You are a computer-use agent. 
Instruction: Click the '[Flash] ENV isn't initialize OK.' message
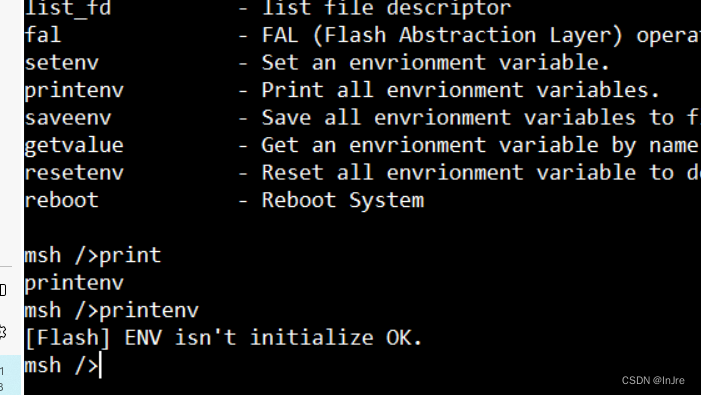224,338
